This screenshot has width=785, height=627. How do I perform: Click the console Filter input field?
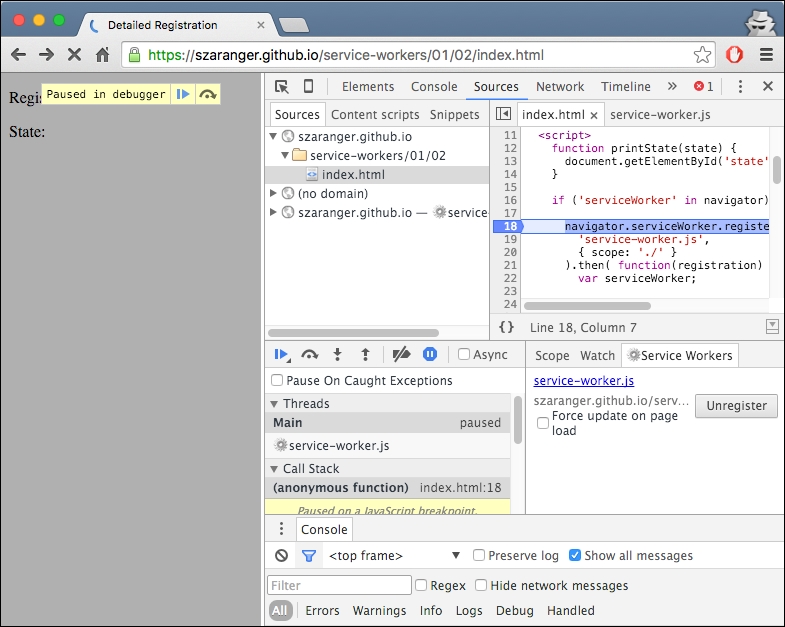click(339, 585)
